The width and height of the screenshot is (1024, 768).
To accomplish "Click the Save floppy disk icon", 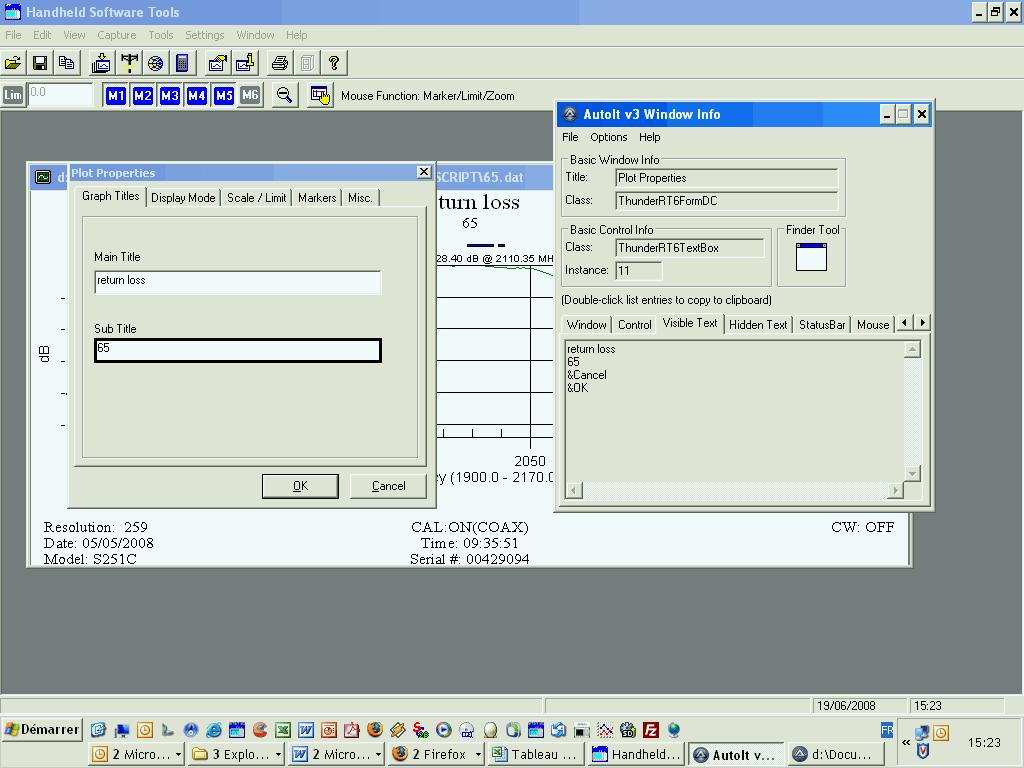I will 40,63.
